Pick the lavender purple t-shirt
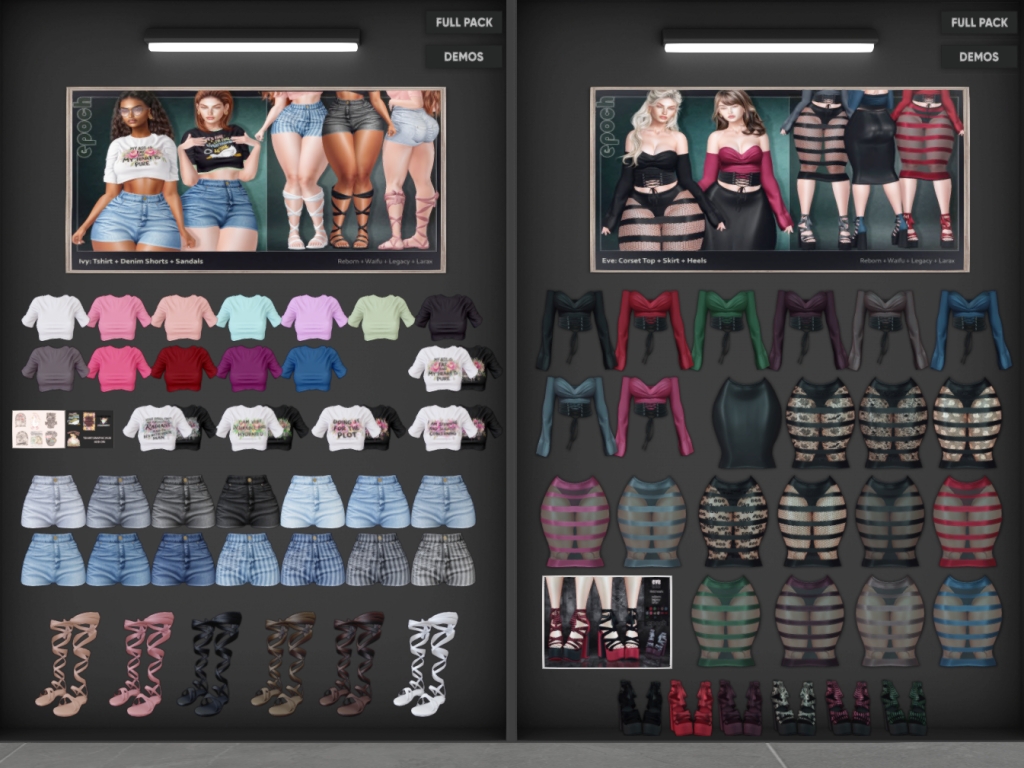1024x768 pixels. coord(313,317)
